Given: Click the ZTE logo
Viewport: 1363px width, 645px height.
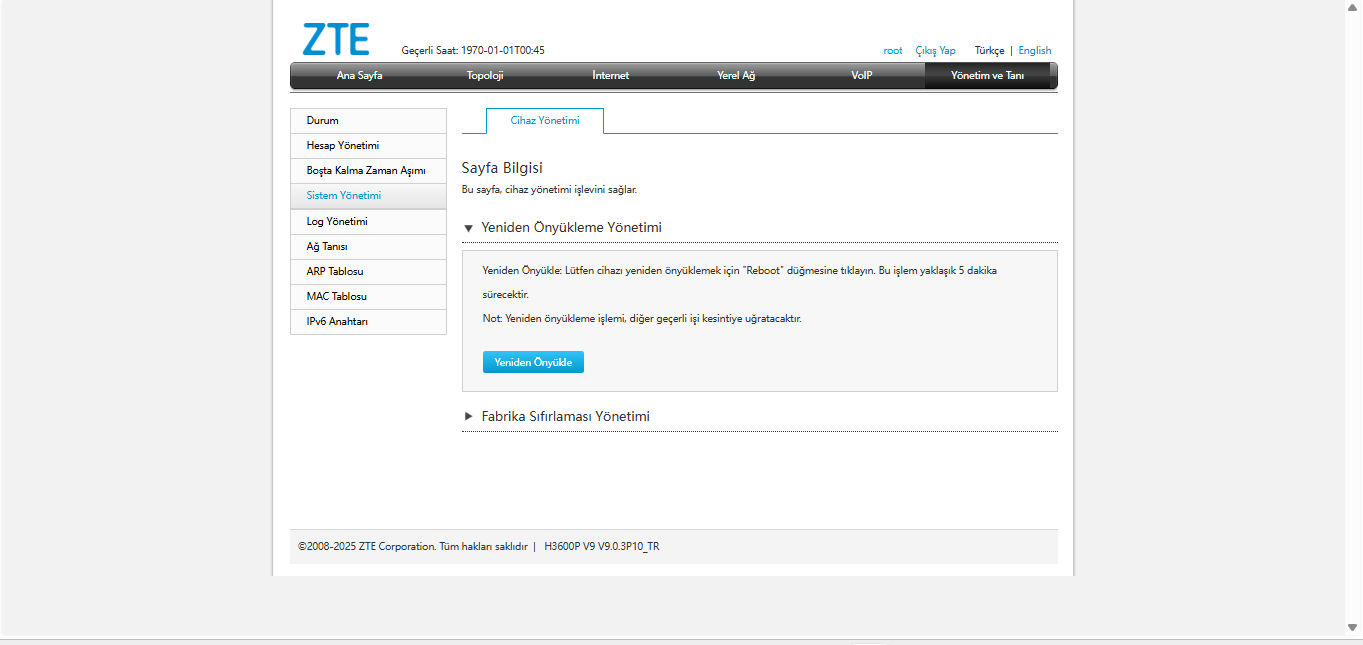Looking at the screenshot, I should click(336, 39).
